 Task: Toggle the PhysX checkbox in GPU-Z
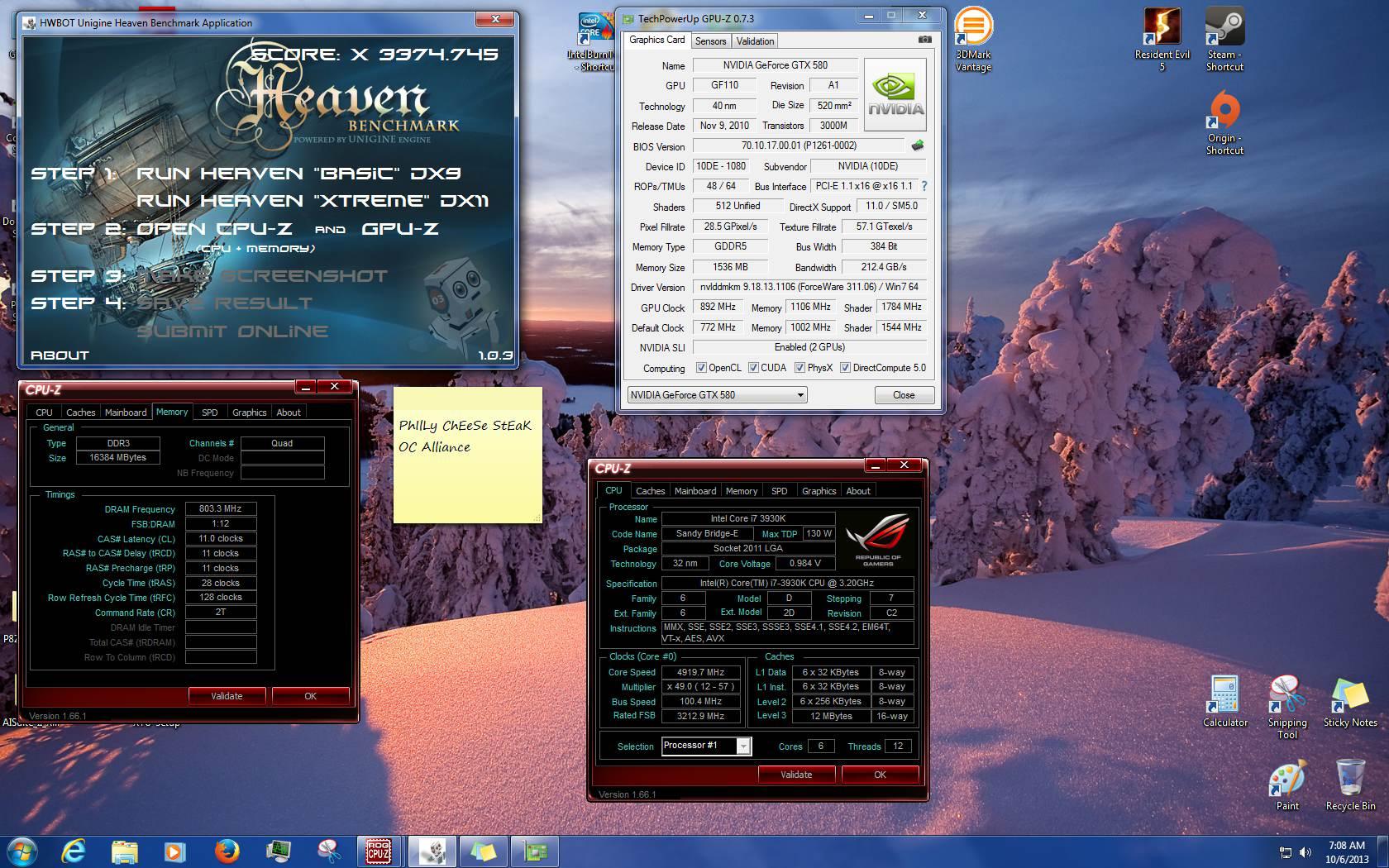[800, 368]
